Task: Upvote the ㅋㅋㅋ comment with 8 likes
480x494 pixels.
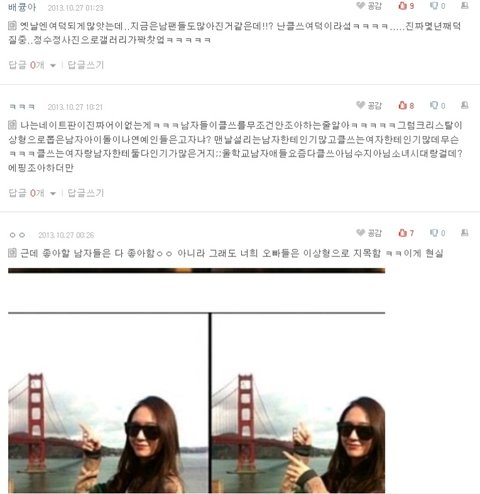Action: [406, 105]
